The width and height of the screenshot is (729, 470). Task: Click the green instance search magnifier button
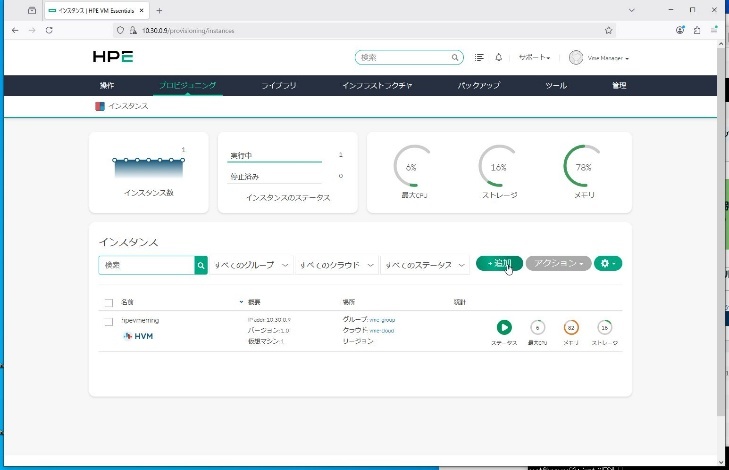[x=201, y=265]
